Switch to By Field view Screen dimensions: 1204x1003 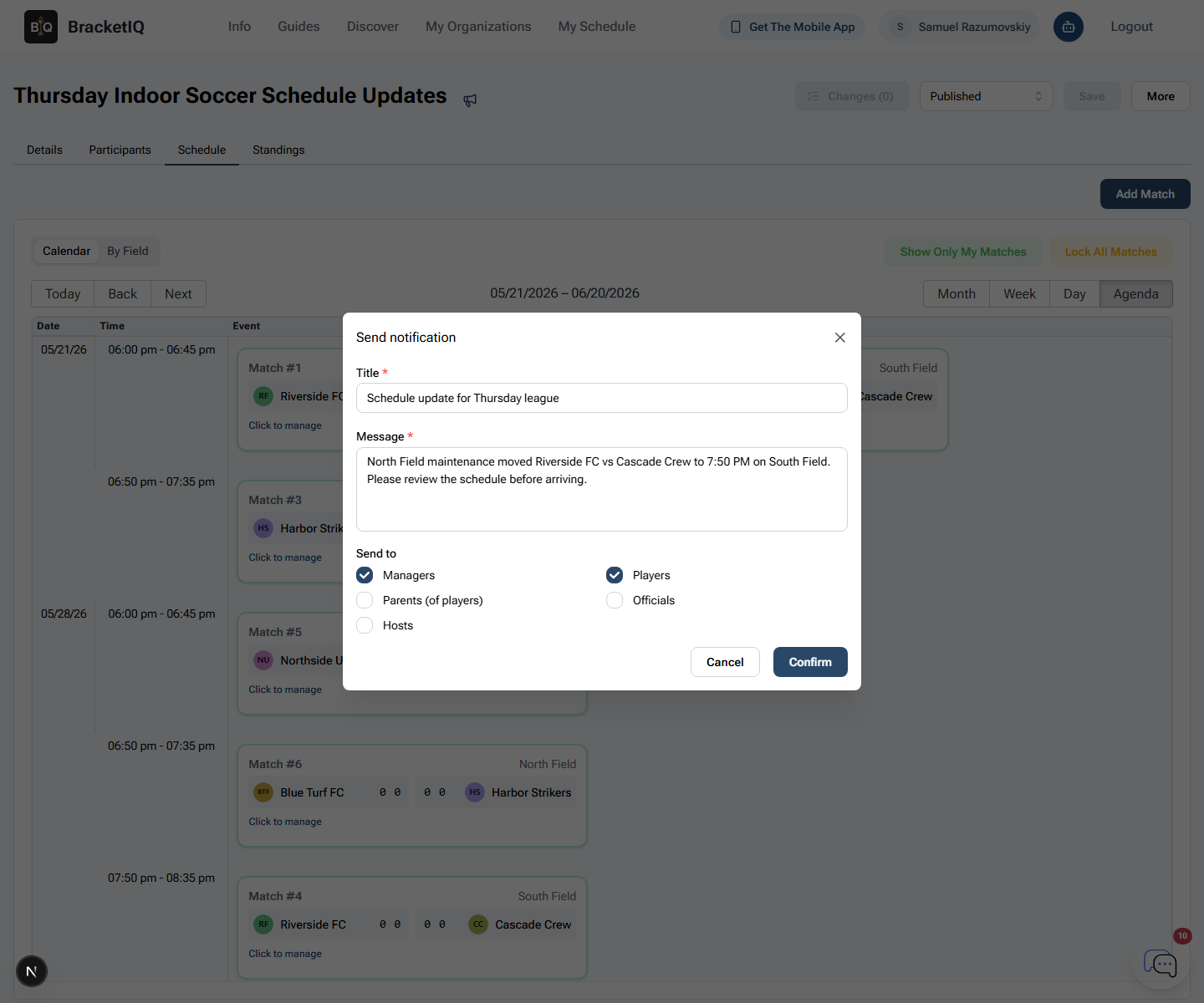click(x=127, y=251)
